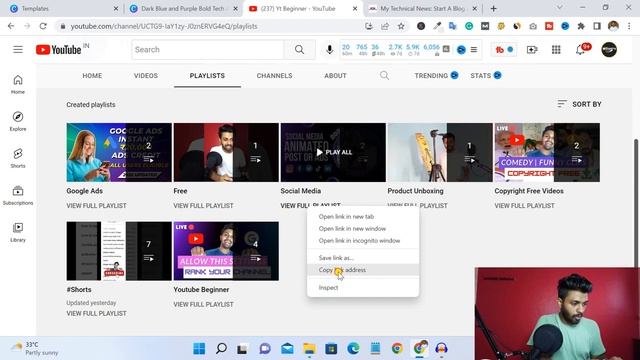Share this page icon in address bar
This screenshot has height=360, width=640.
coord(384,26)
